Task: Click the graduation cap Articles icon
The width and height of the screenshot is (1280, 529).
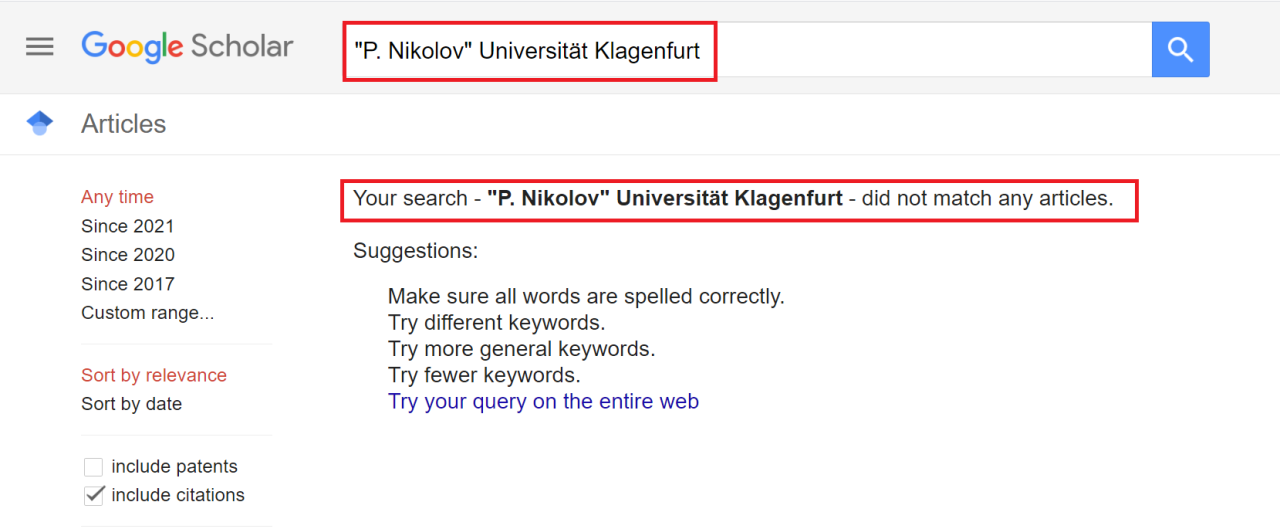Action: coord(40,124)
